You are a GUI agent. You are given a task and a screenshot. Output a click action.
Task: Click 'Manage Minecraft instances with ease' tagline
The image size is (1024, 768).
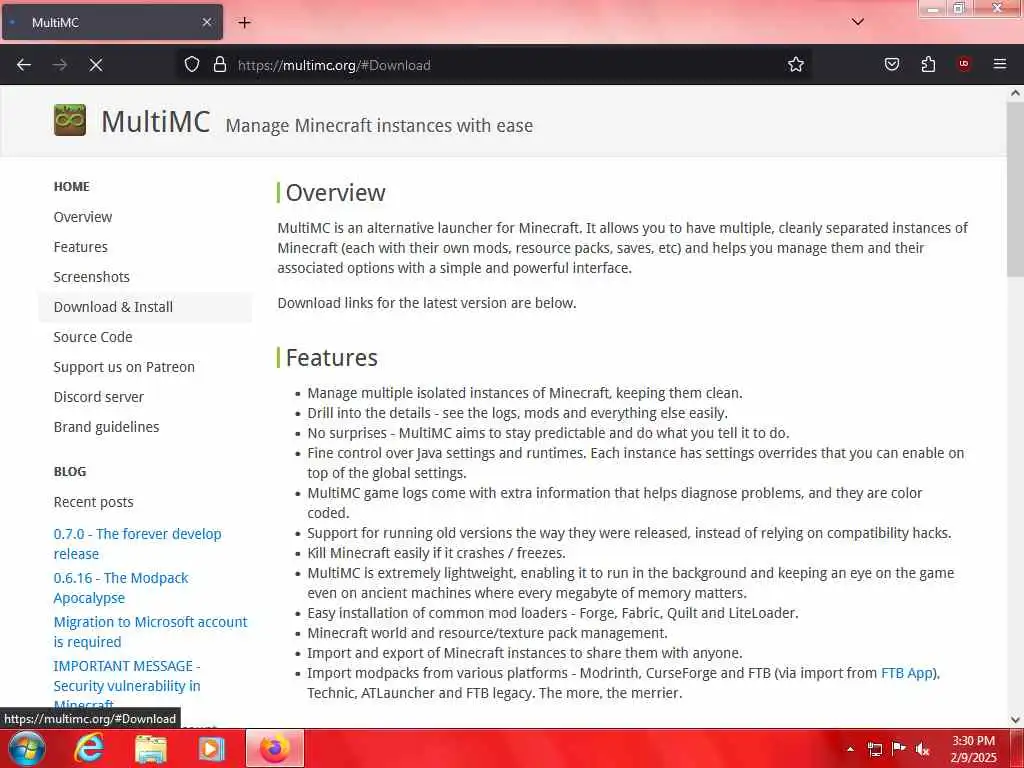(x=379, y=125)
